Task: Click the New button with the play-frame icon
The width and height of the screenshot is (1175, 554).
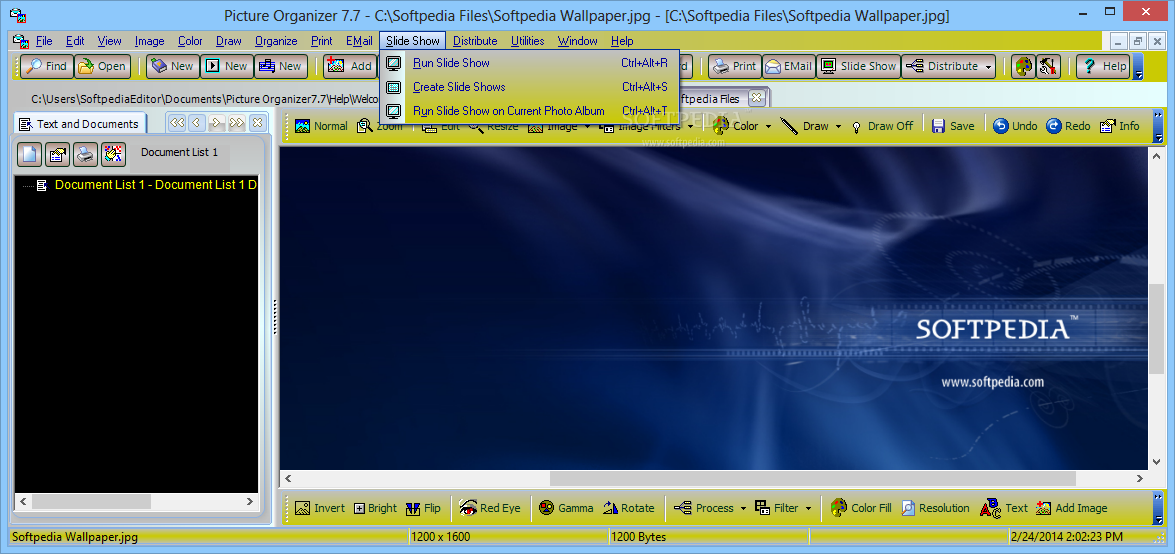Action: click(226, 66)
